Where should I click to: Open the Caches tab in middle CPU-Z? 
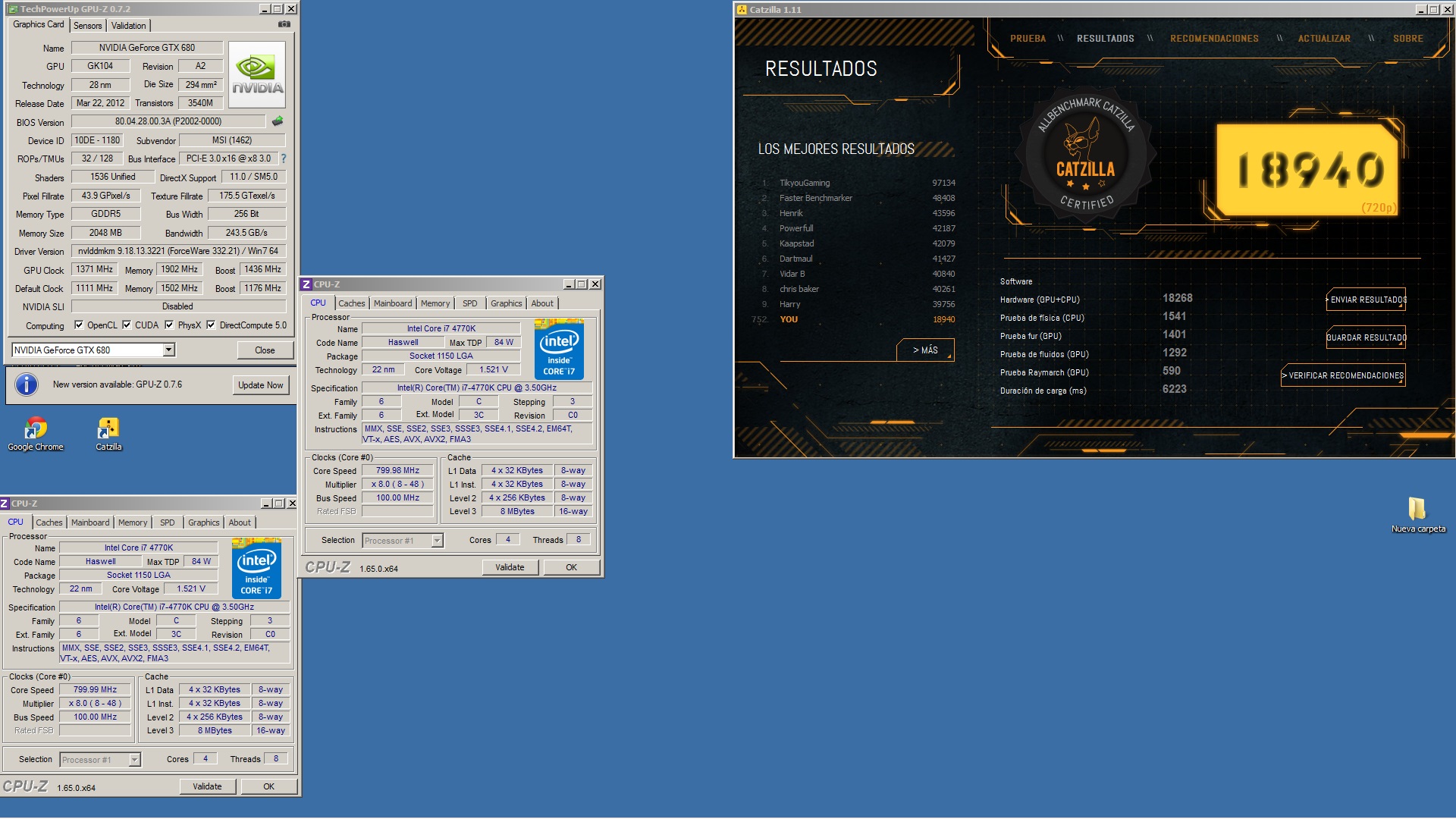tap(351, 303)
